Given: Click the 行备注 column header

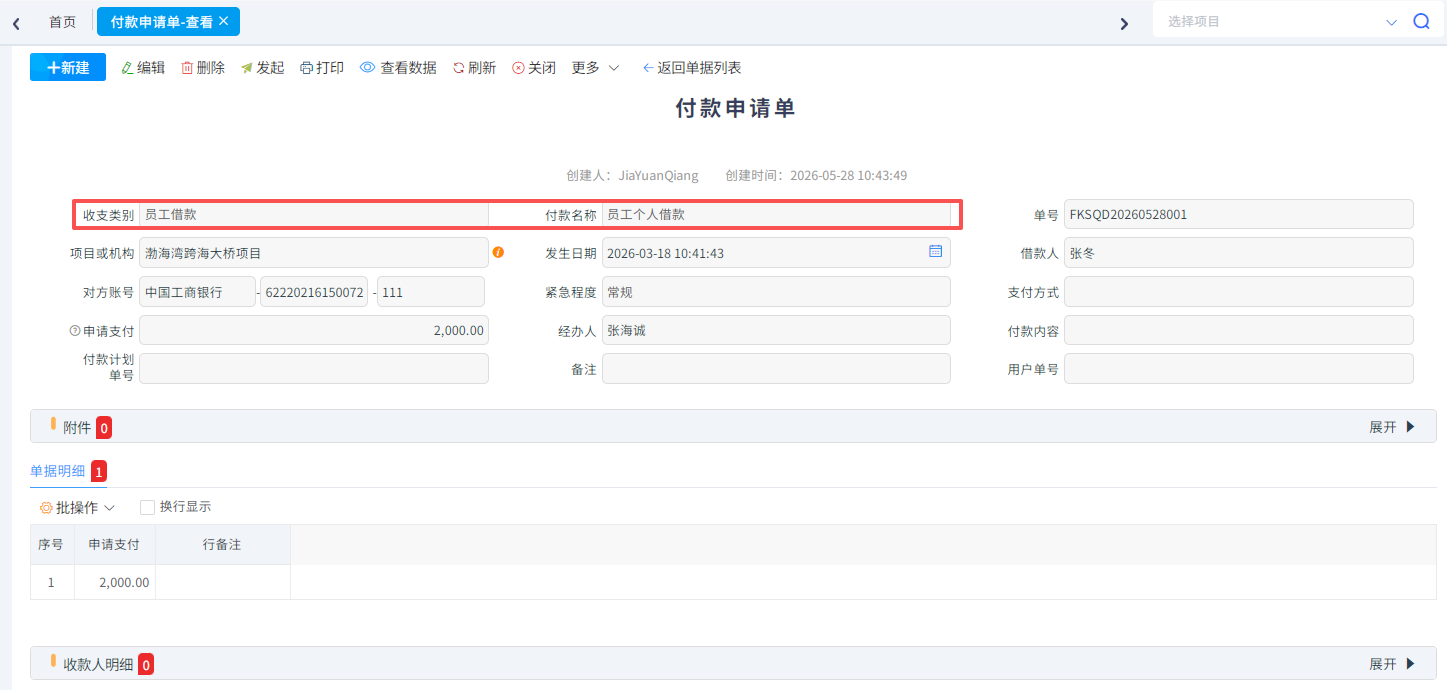Looking at the screenshot, I should [223, 545].
